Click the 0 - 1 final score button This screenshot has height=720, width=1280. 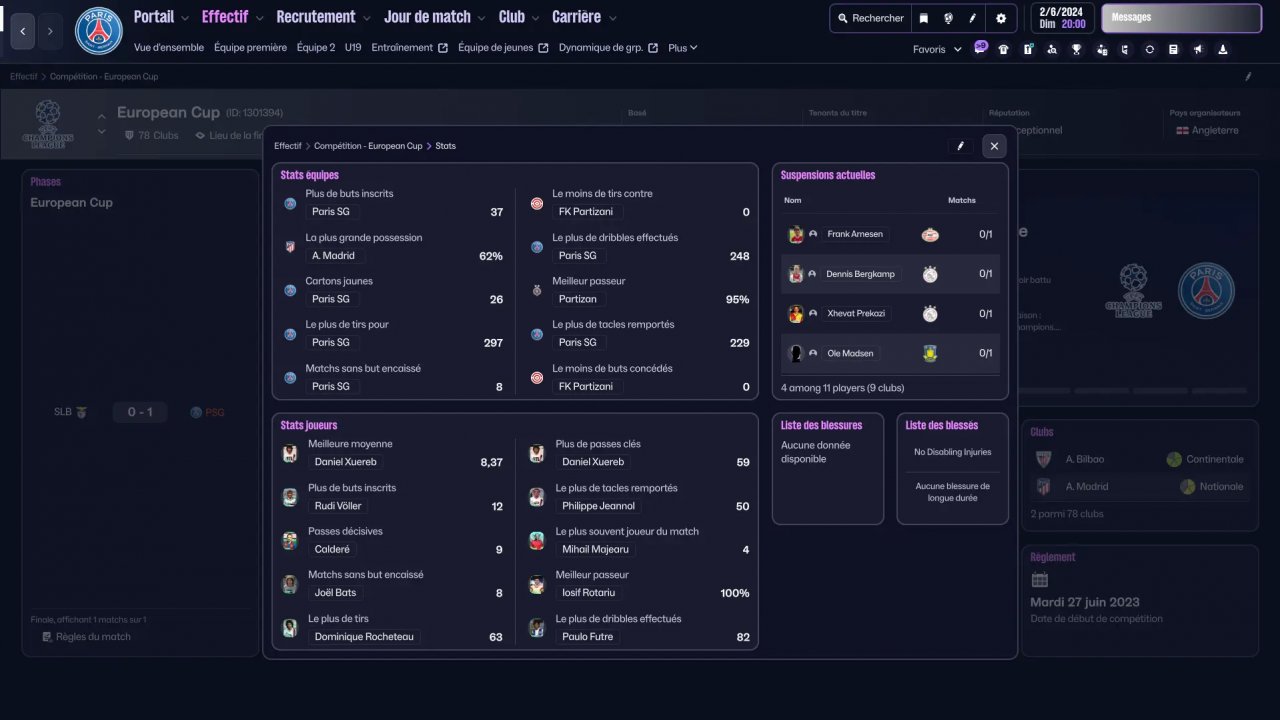139,412
